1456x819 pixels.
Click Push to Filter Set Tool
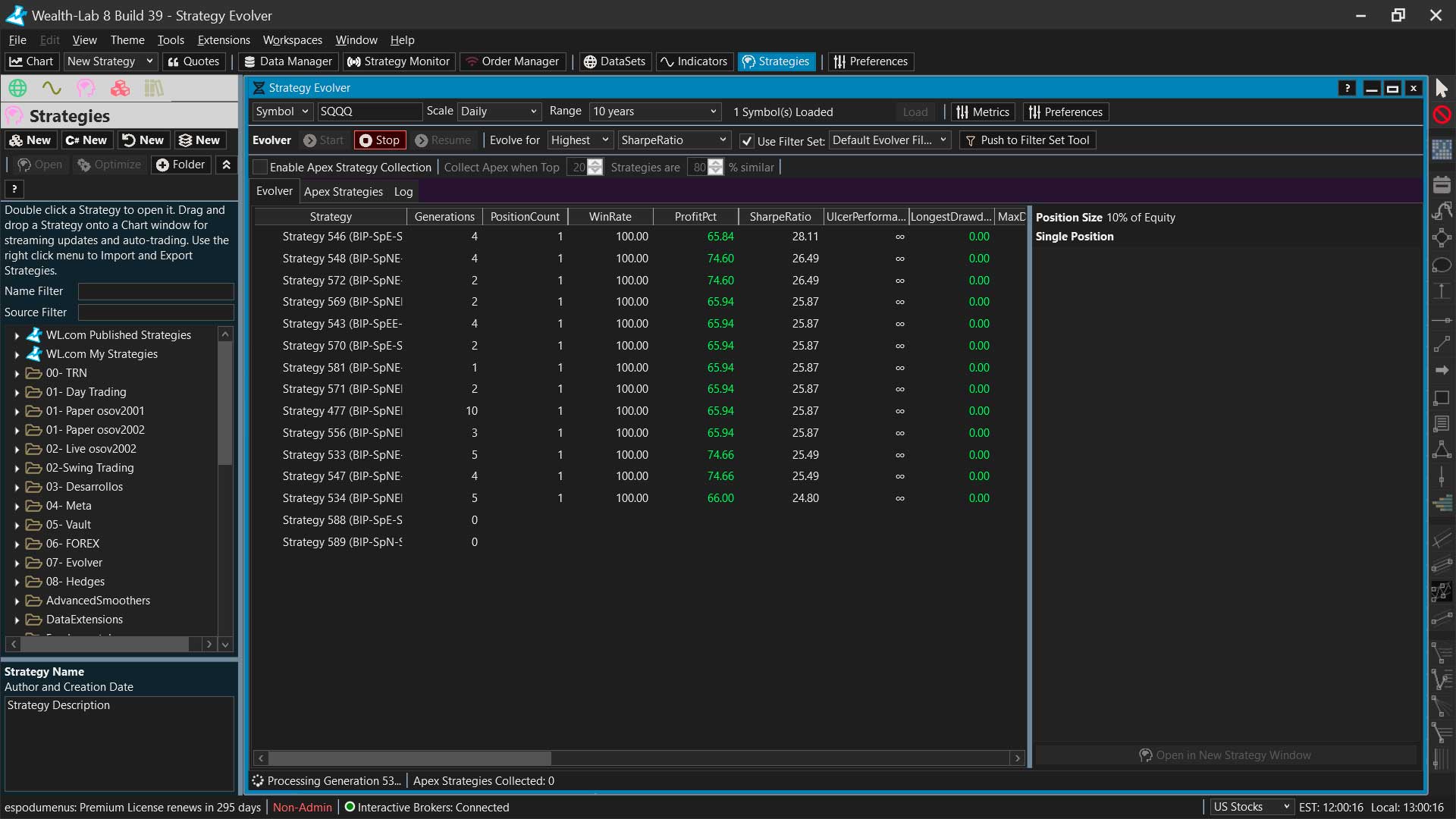(1028, 140)
